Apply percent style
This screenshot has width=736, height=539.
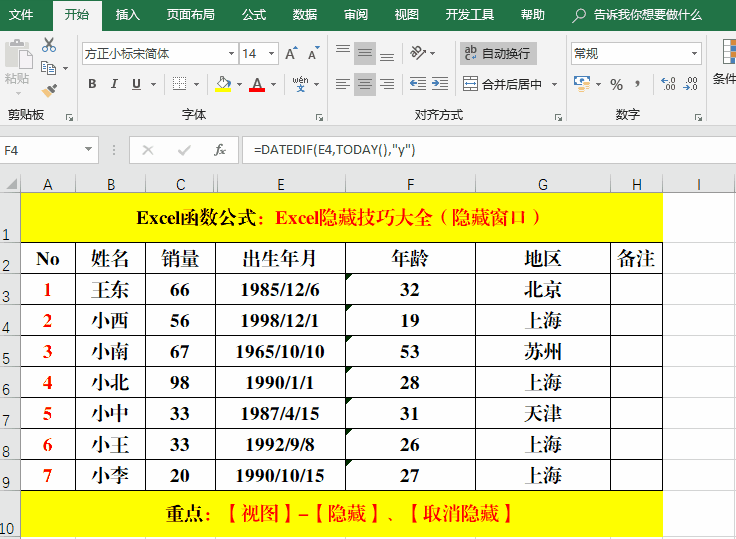tap(616, 84)
